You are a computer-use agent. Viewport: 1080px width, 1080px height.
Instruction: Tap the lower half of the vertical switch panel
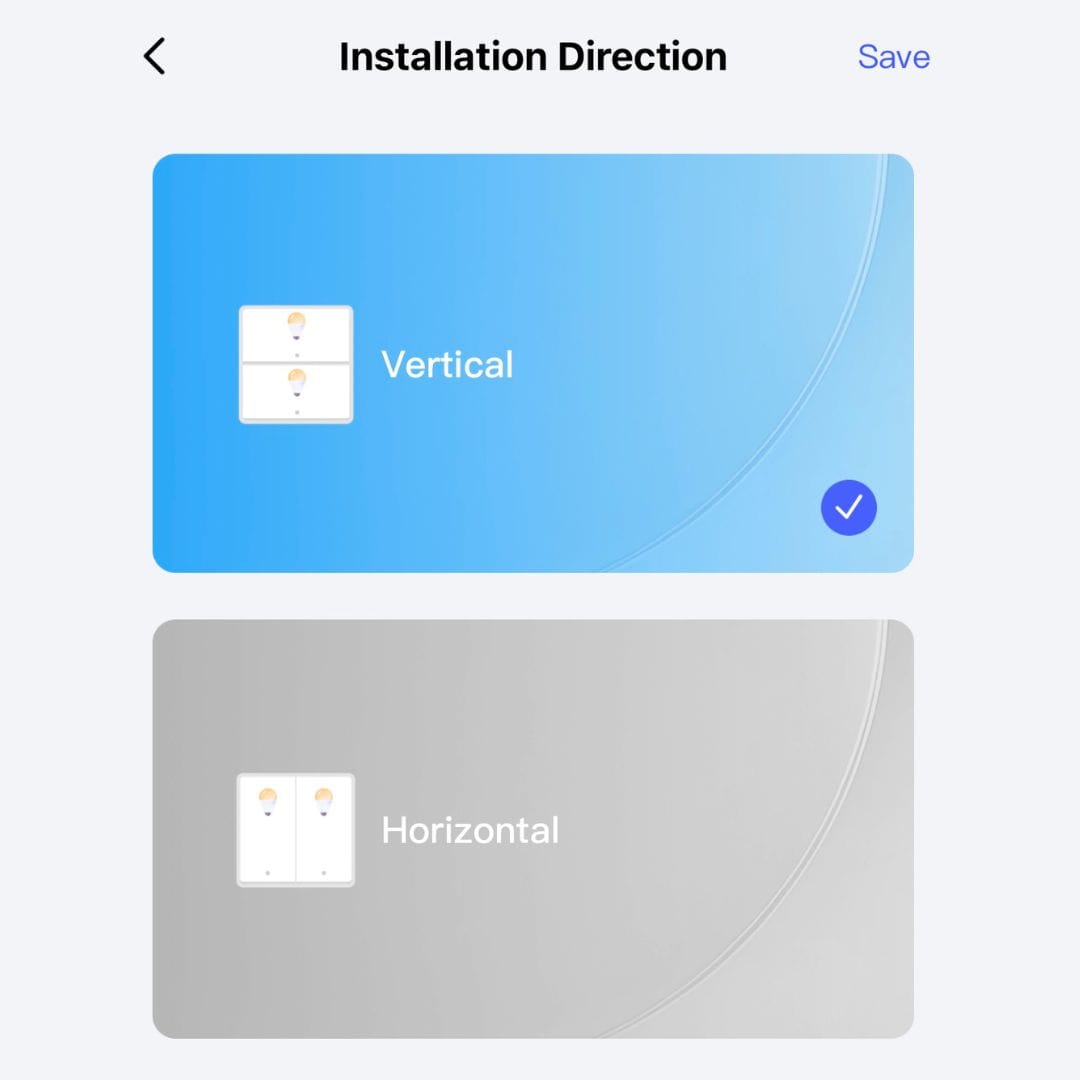point(296,392)
